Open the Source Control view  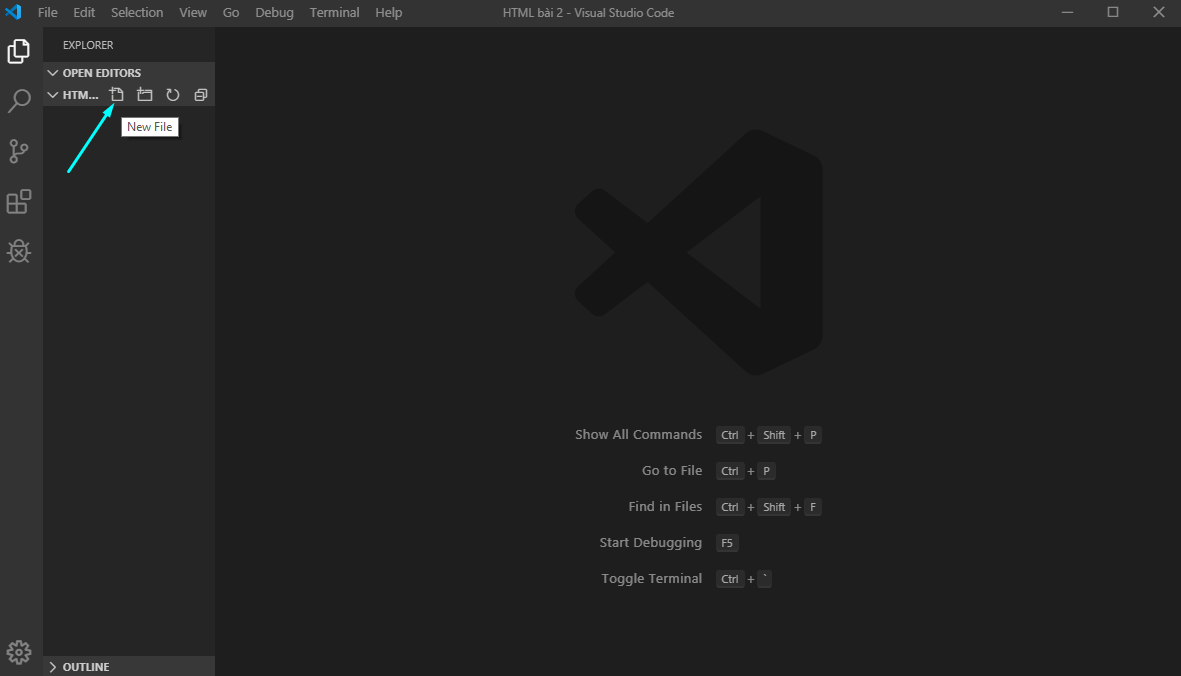(x=19, y=151)
